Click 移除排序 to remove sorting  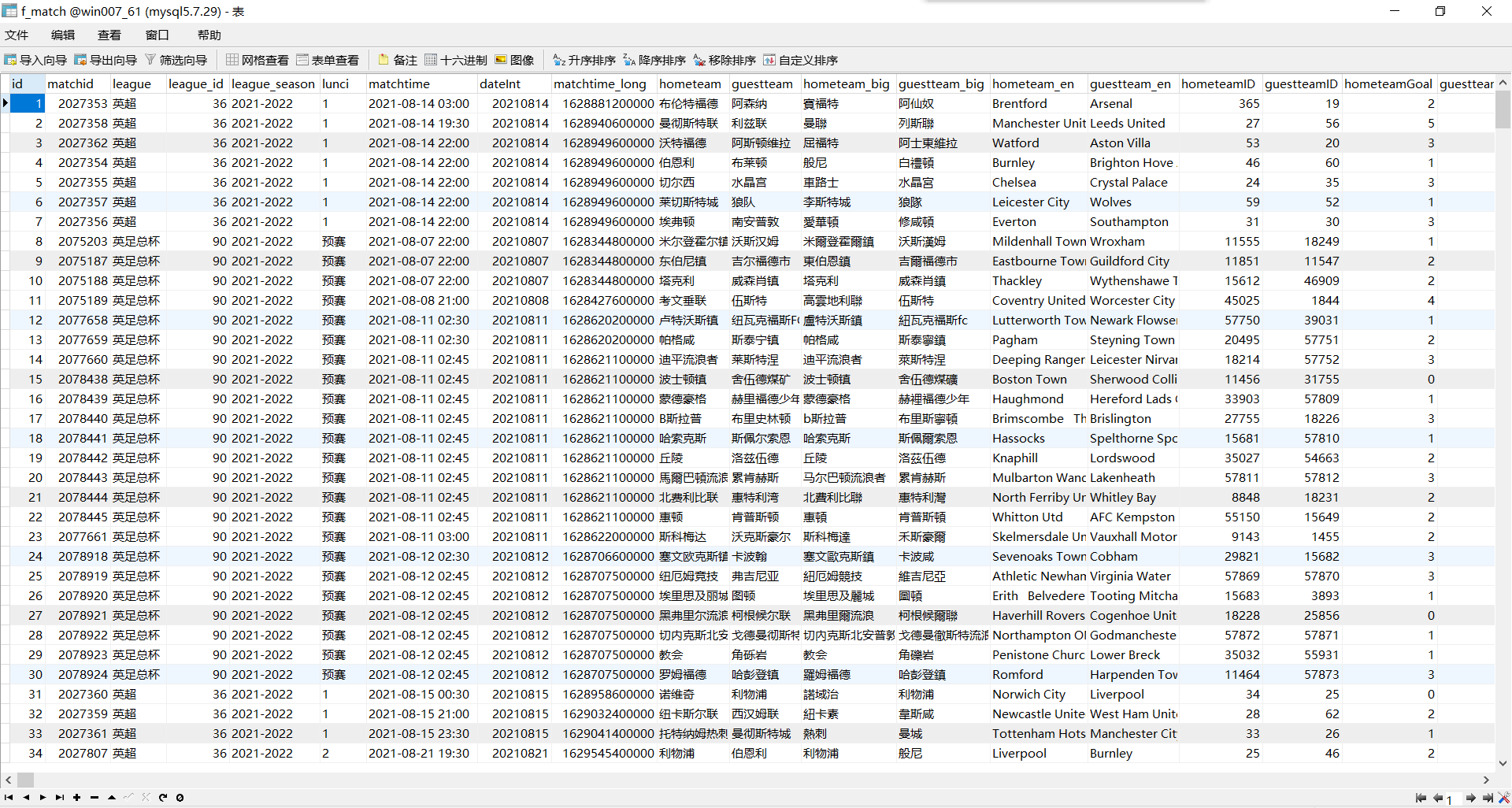(x=724, y=60)
